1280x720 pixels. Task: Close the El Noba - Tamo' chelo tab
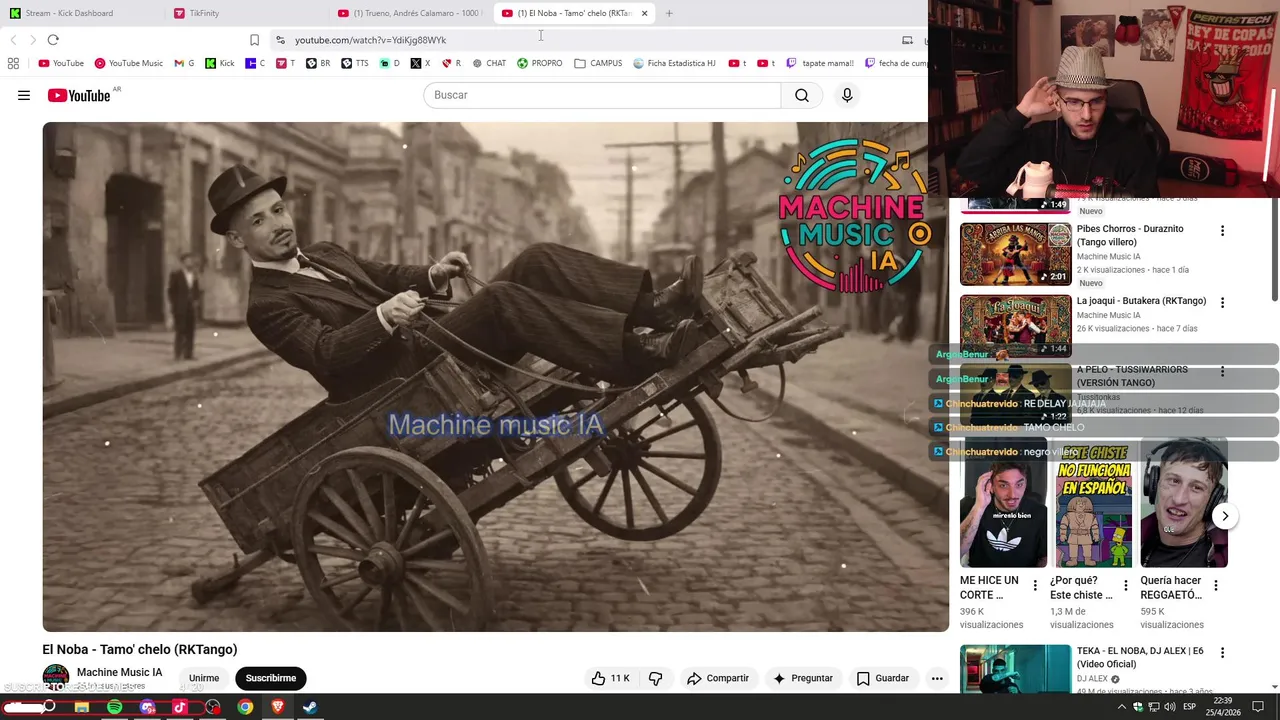pyautogui.click(x=644, y=13)
